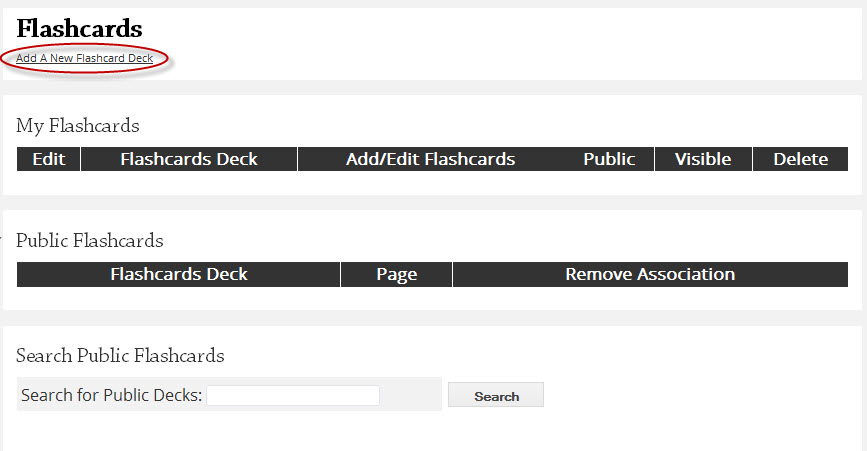This screenshot has width=867, height=451.
Task: Click the Search Public Flashcards heading
Action: pos(120,355)
